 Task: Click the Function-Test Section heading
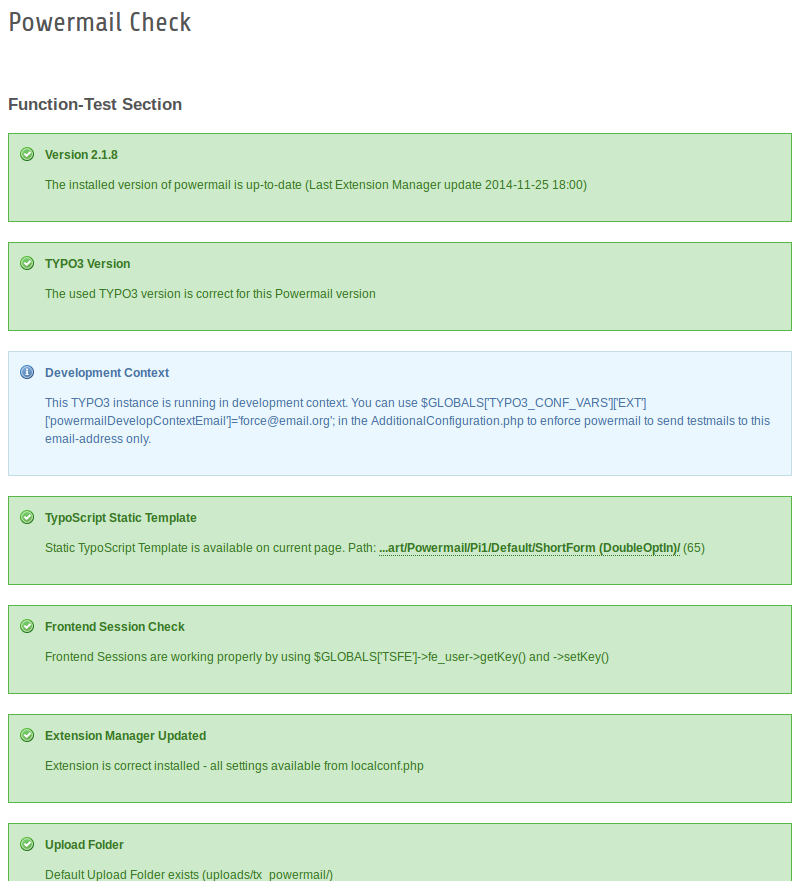[x=95, y=104]
